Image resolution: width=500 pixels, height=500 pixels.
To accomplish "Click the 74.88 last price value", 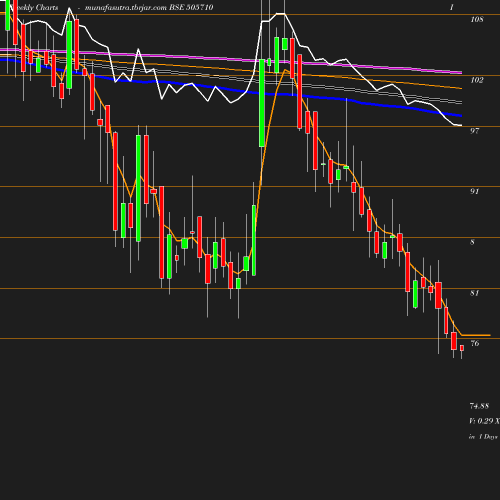I will click(x=479, y=406).
